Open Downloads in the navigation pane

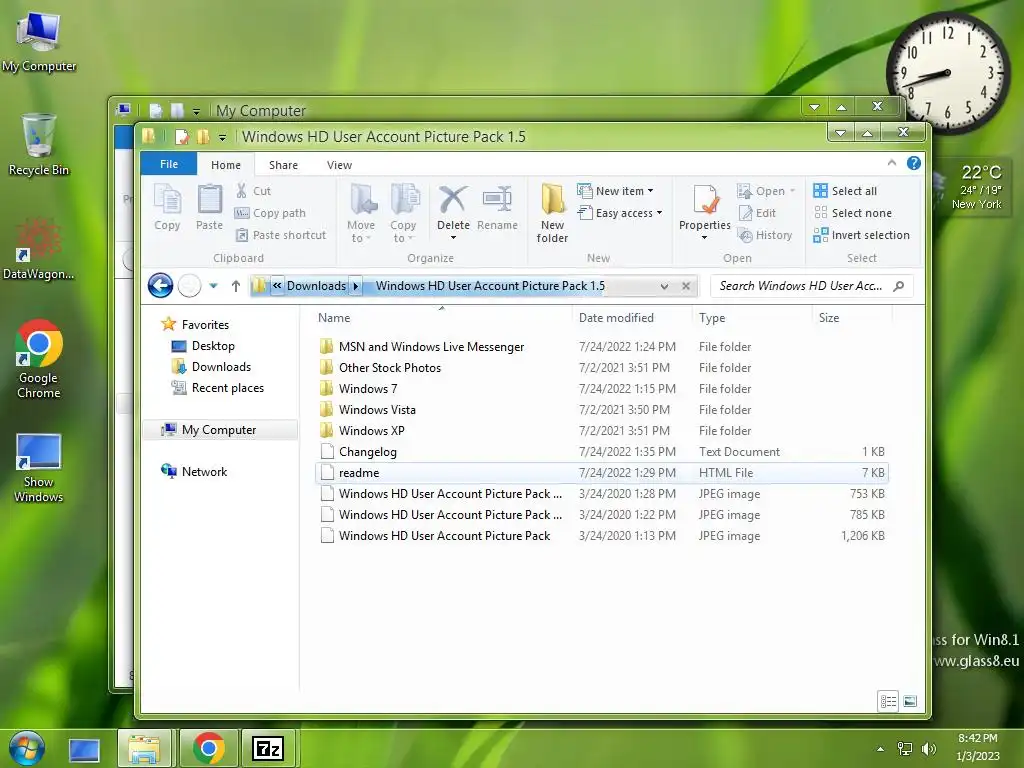pos(212,366)
